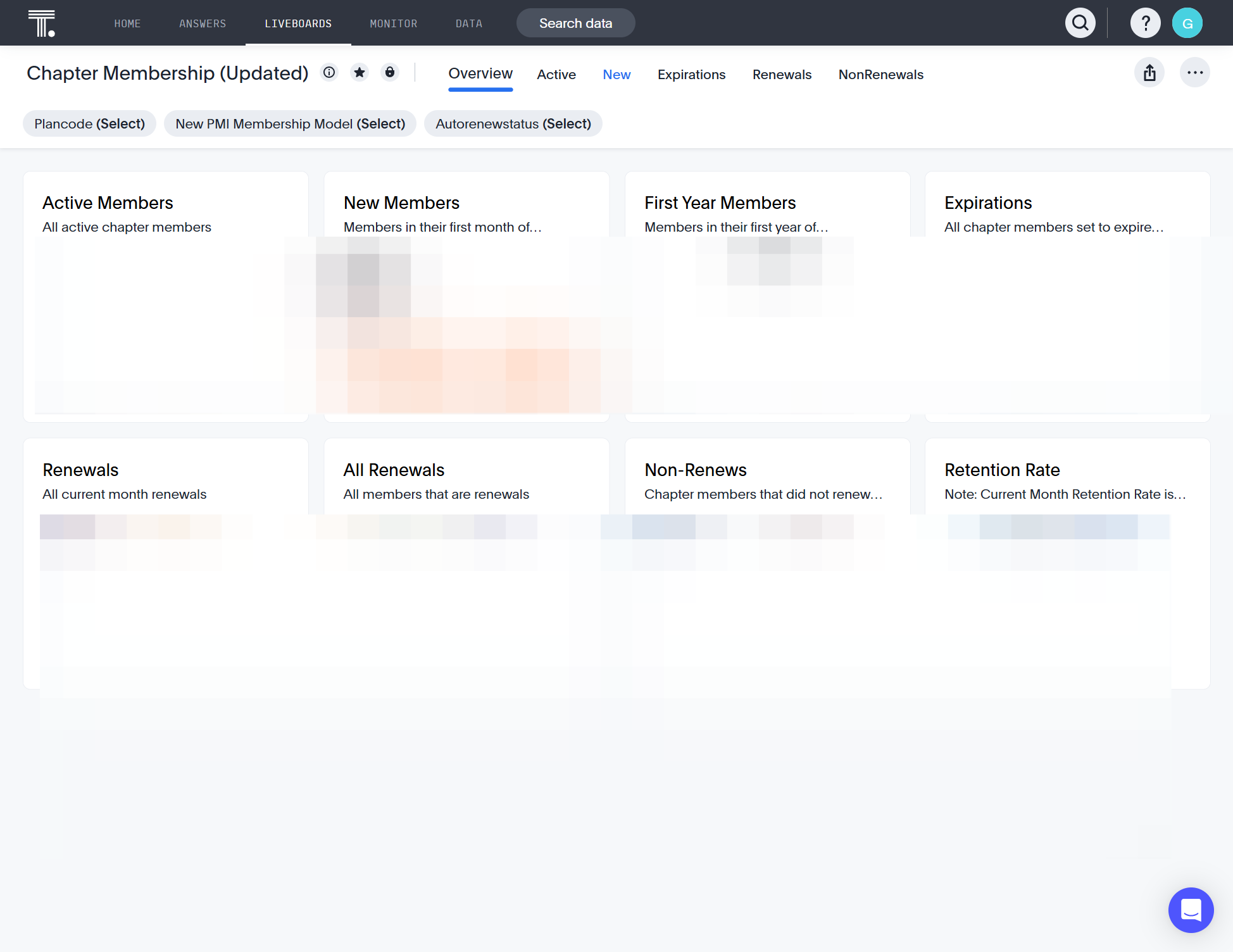Click the Renewals card title
The width and height of the screenshot is (1233, 952).
pos(80,470)
